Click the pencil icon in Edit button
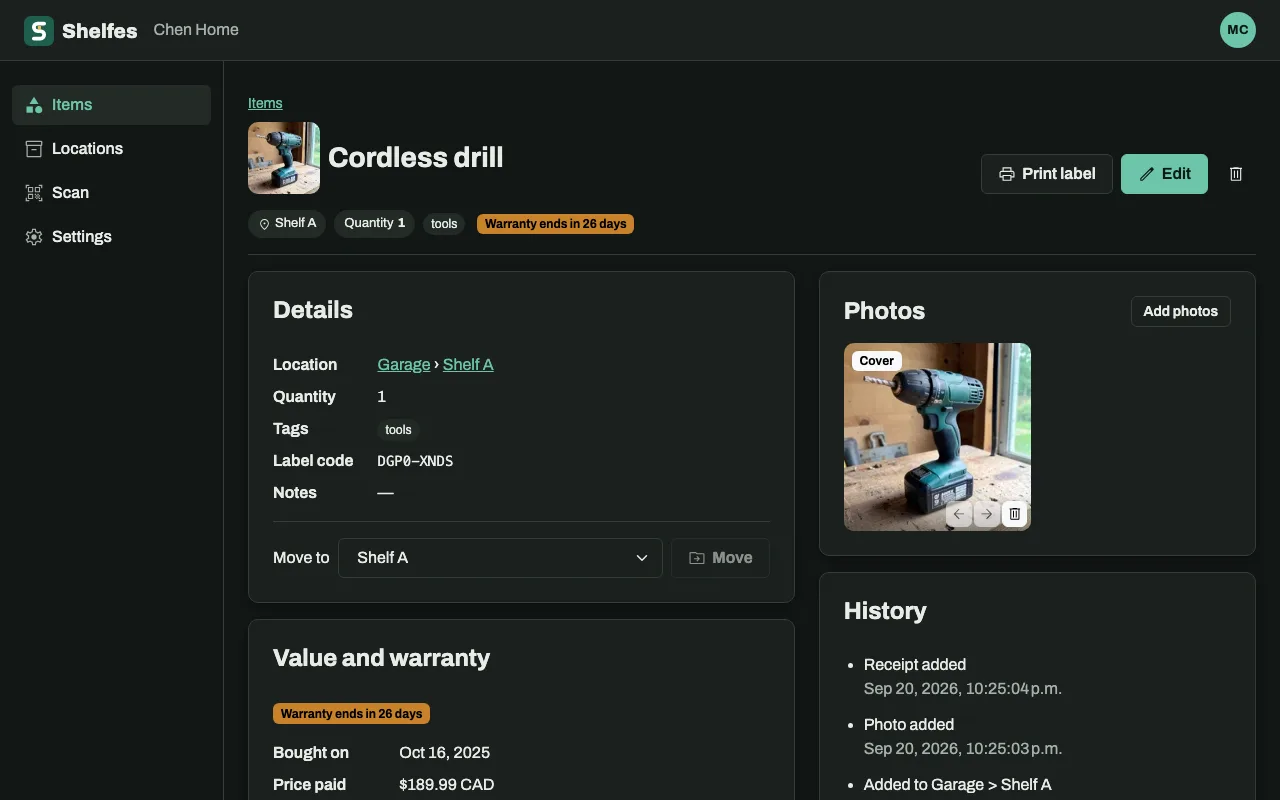Viewport: 1280px width, 800px height. [x=1147, y=174]
